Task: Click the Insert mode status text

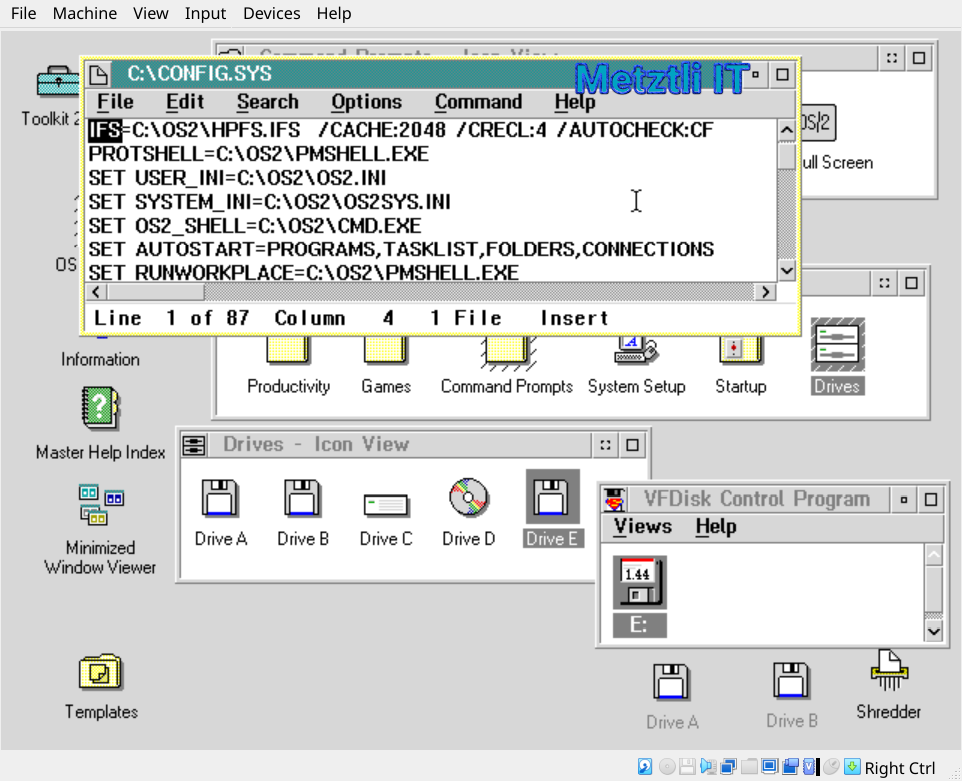Action: (x=574, y=318)
